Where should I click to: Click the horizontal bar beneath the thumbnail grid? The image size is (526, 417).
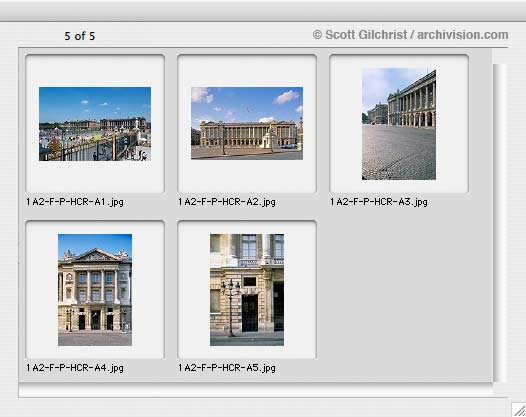[256, 390]
